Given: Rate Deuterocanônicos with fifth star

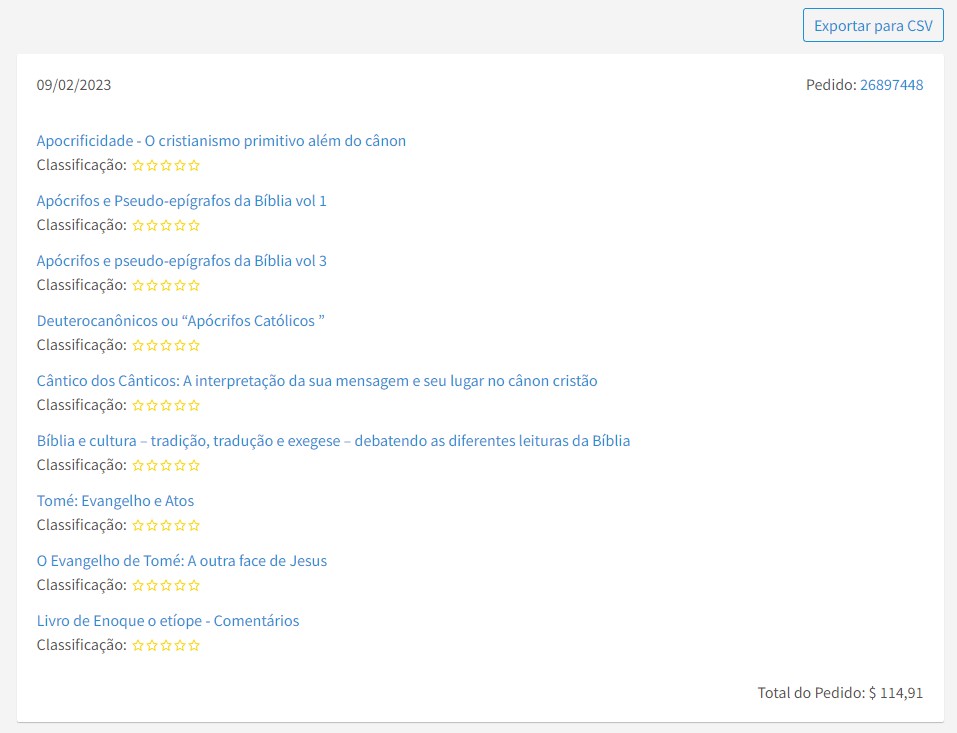Looking at the screenshot, I should pos(194,345).
